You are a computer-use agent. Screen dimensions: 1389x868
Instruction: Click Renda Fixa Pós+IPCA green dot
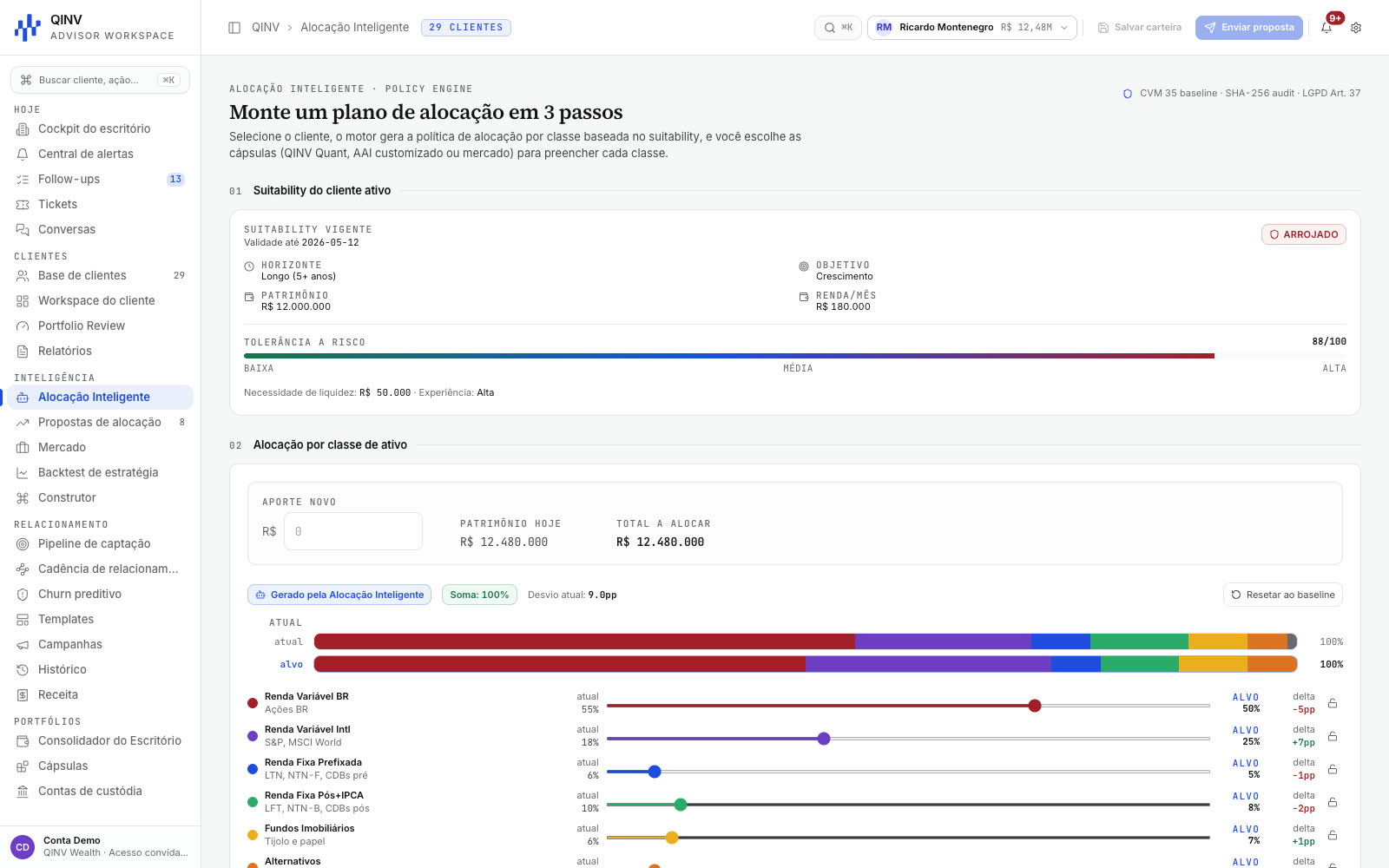(x=253, y=802)
